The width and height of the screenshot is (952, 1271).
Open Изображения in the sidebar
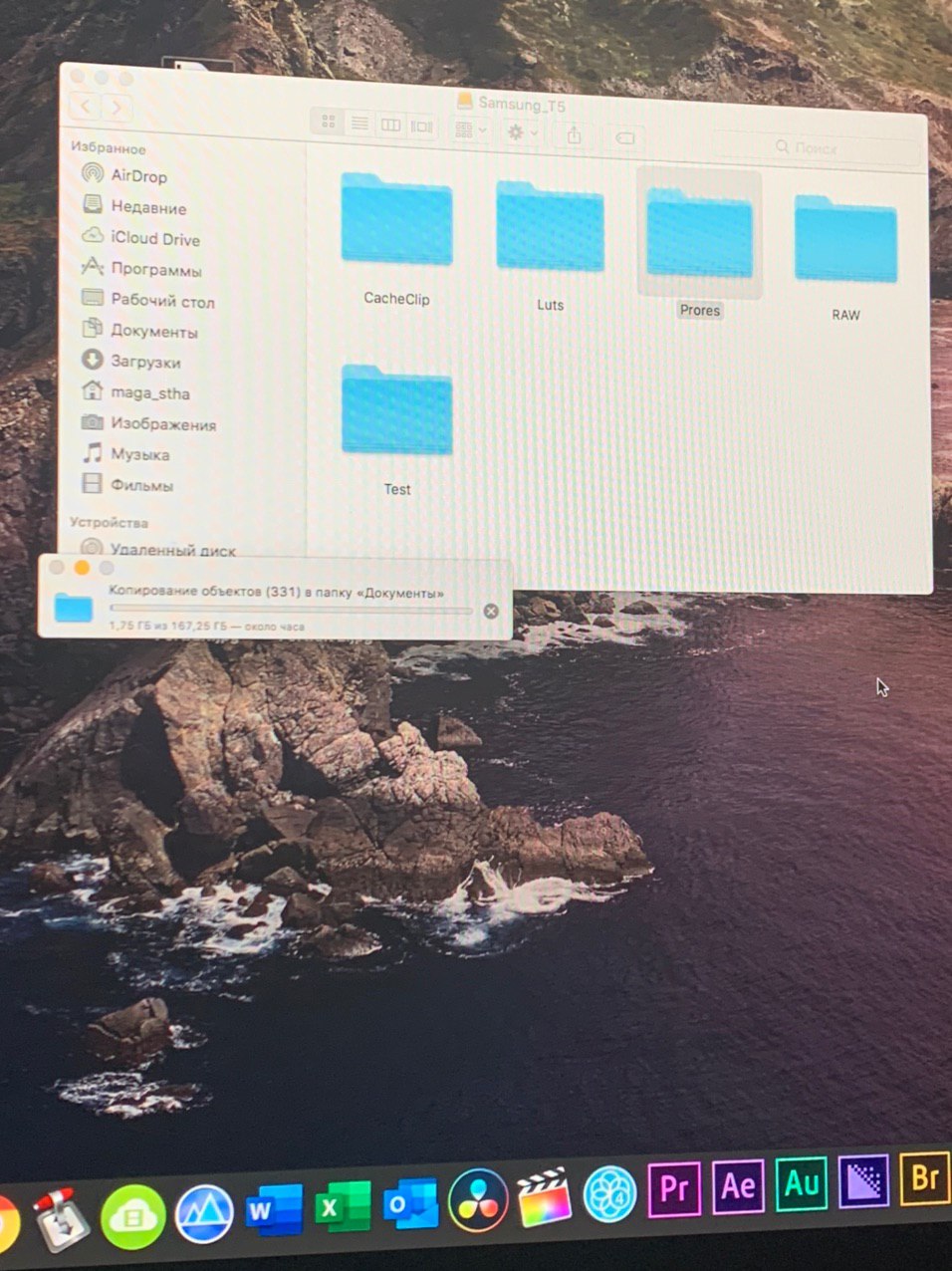148,423
